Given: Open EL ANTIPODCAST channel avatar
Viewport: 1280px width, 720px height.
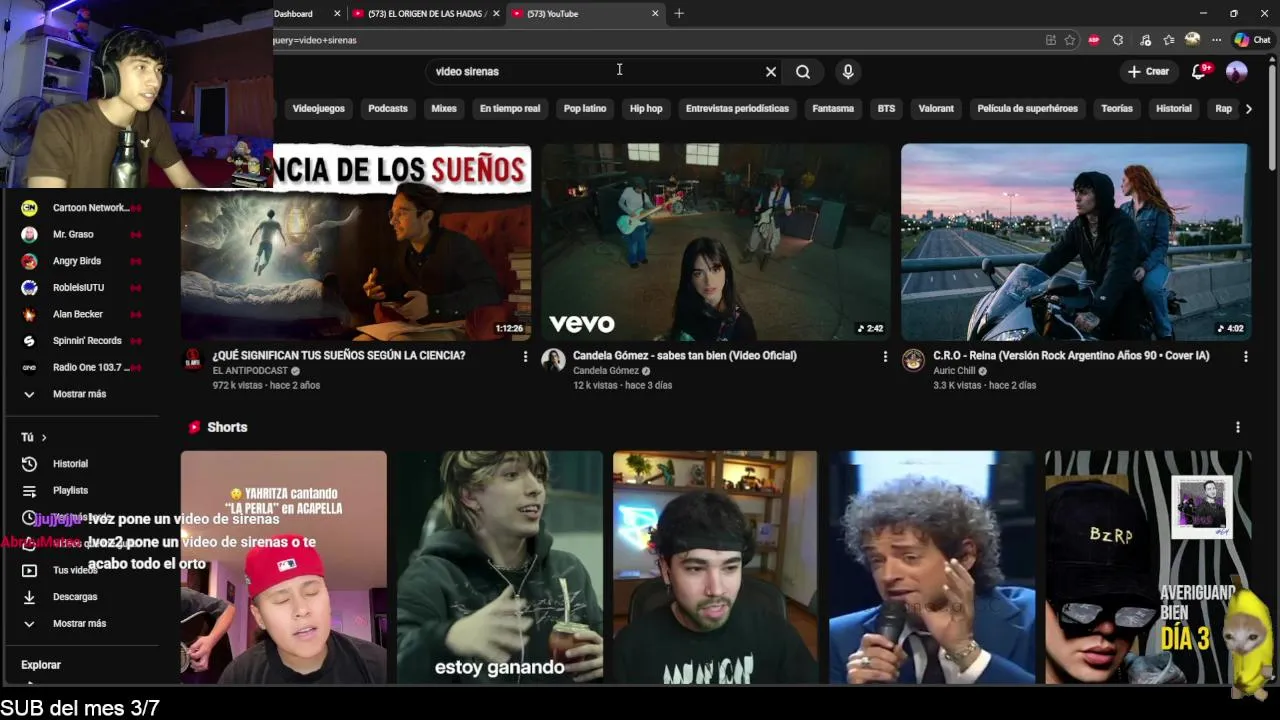Looking at the screenshot, I should pyautogui.click(x=193, y=360).
